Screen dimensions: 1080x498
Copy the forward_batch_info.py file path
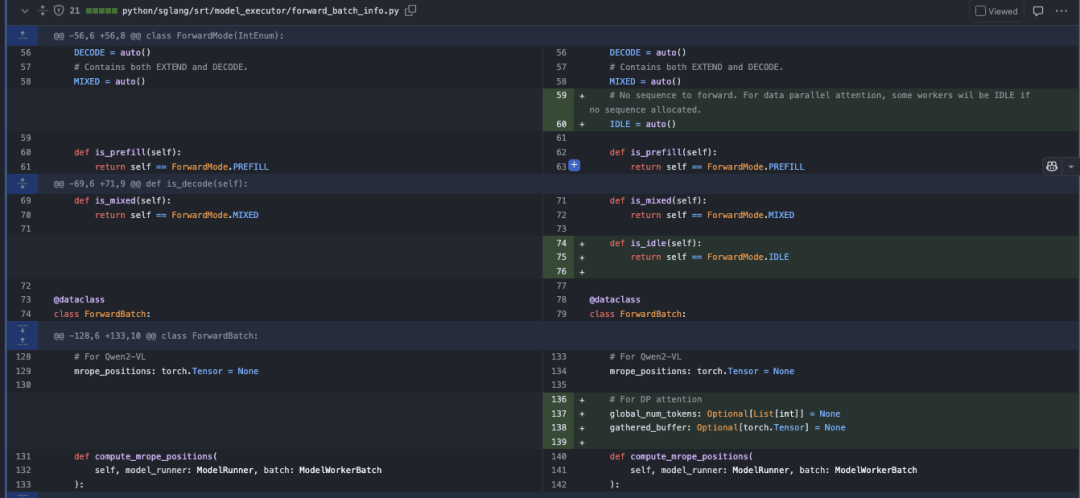411,11
